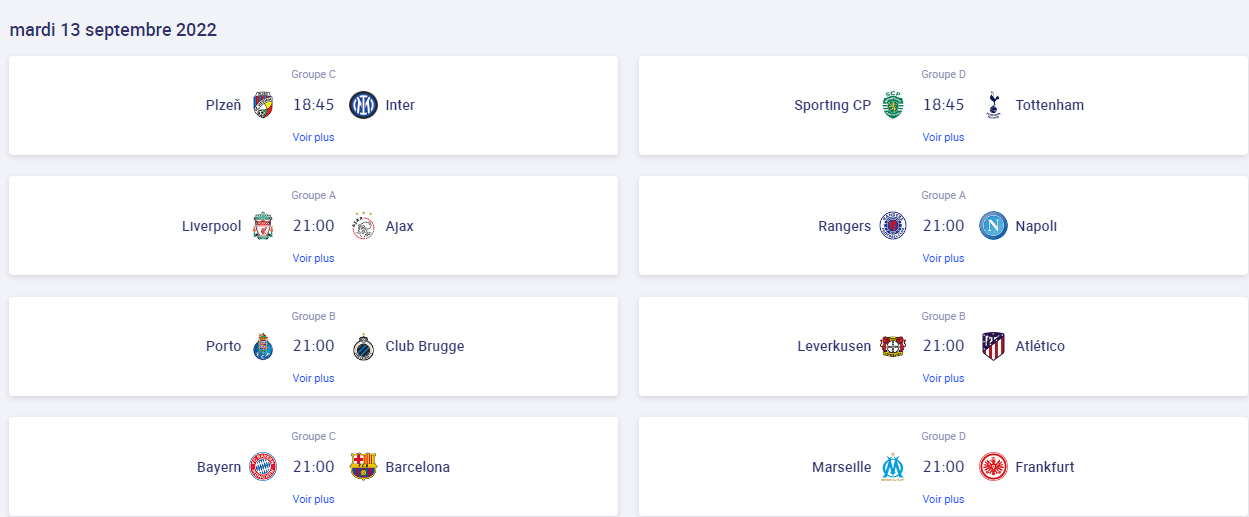Select the Marseille OM logo
Image resolution: width=1249 pixels, height=517 pixels.
[x=893, y=467]
